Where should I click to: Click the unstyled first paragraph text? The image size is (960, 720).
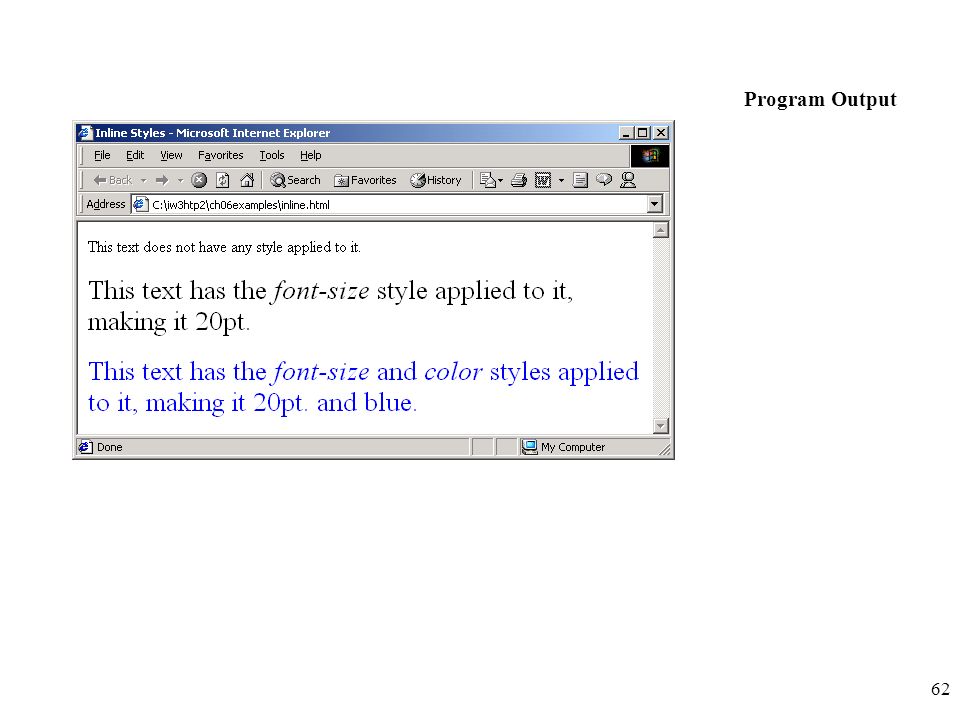click(224, 247)
